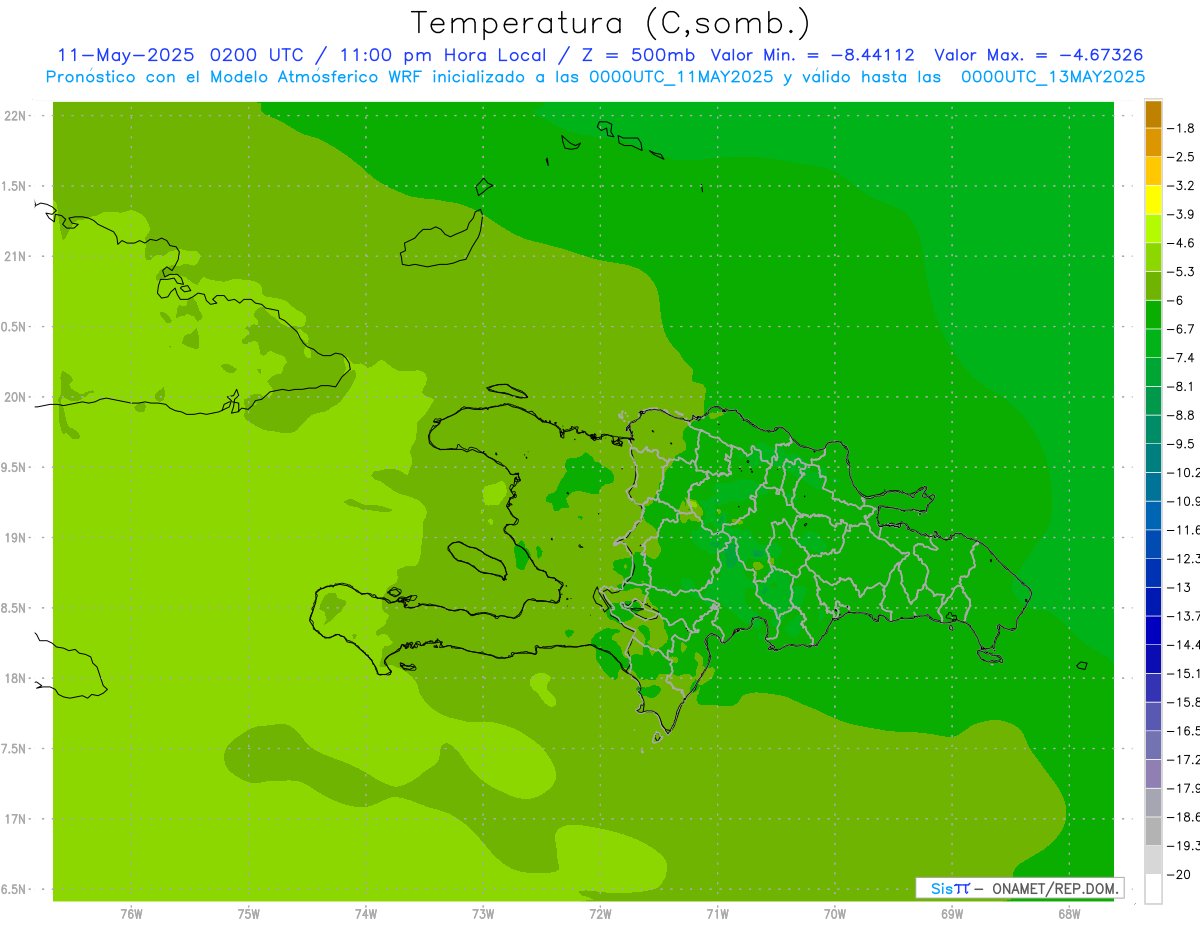
Task: Click the legend value -3.9
Action: [1181, 214]
